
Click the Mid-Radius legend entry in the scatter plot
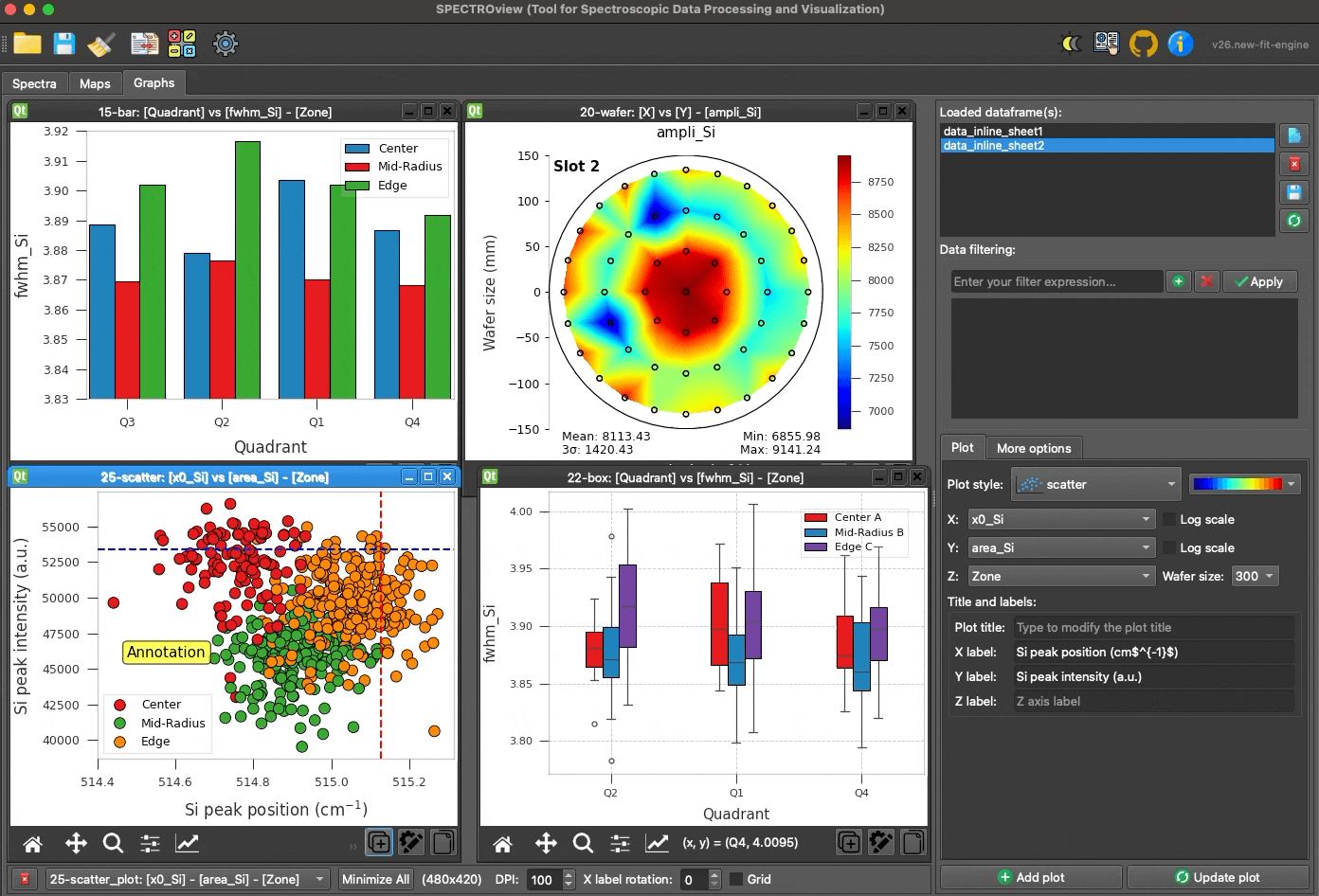(159, 723)
